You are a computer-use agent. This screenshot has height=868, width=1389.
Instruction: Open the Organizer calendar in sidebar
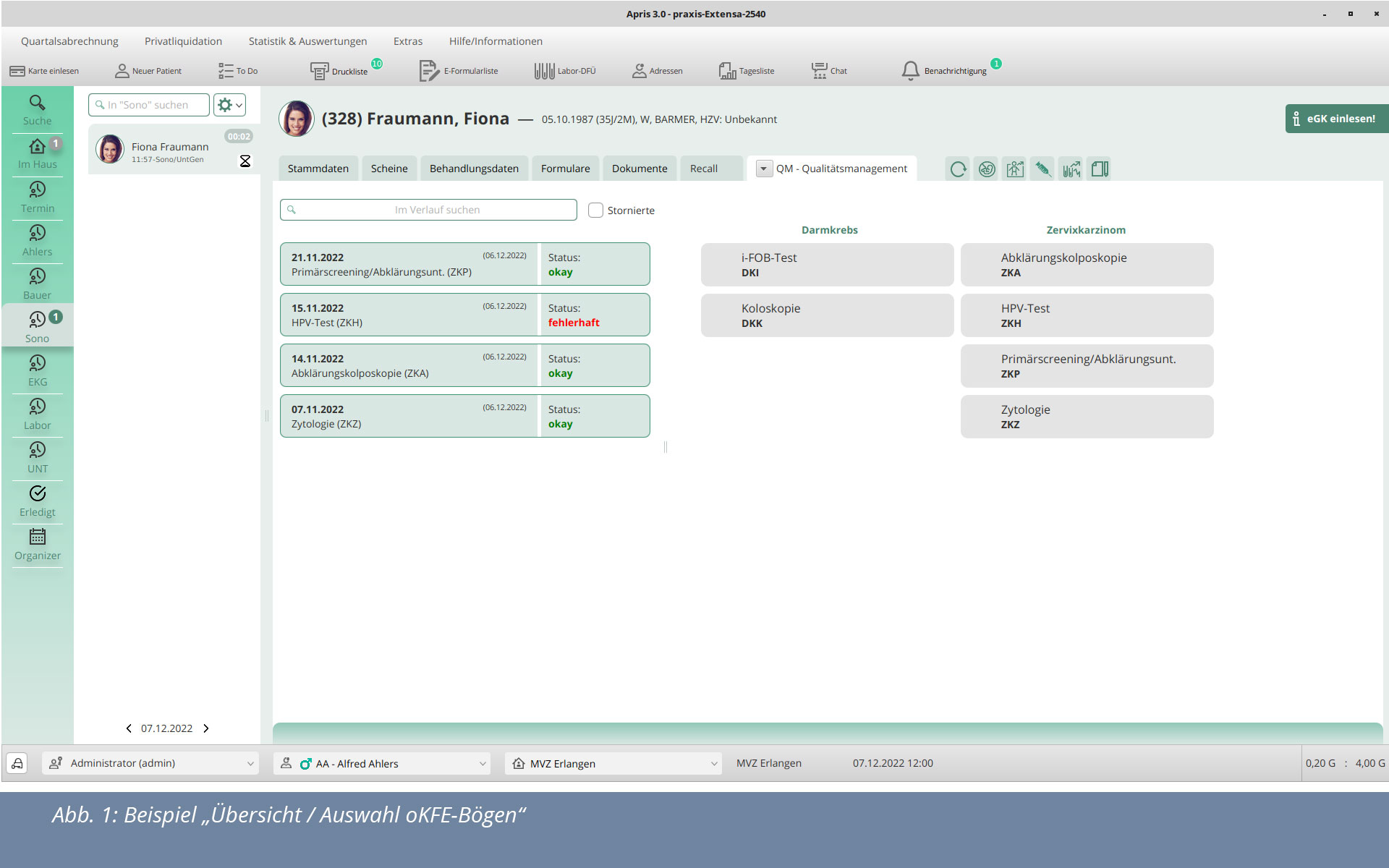click(x=38, y=545)
